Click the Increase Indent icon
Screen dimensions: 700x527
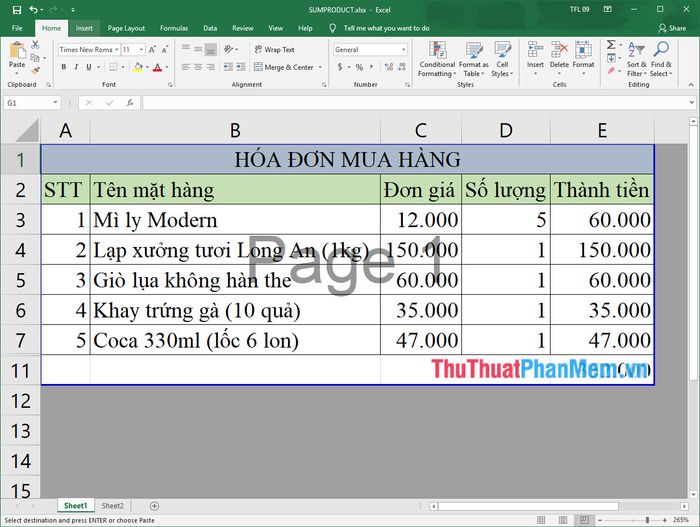(x=241, y=67)
